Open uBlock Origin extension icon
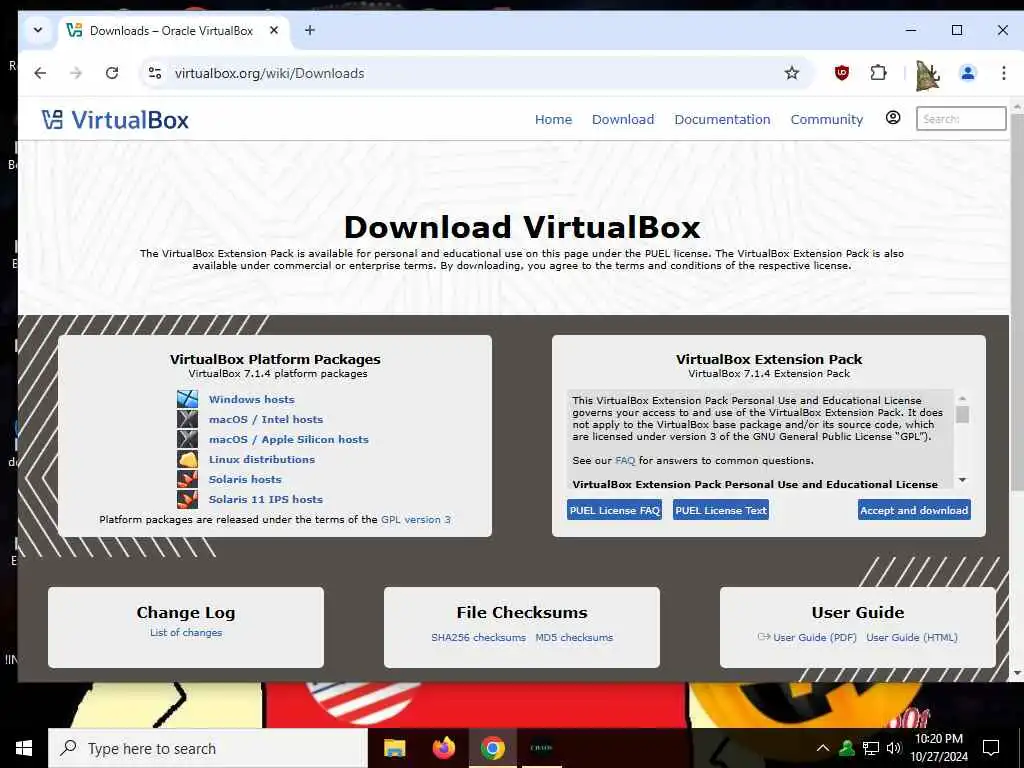 pyautogui.click(x=842, y=73)
